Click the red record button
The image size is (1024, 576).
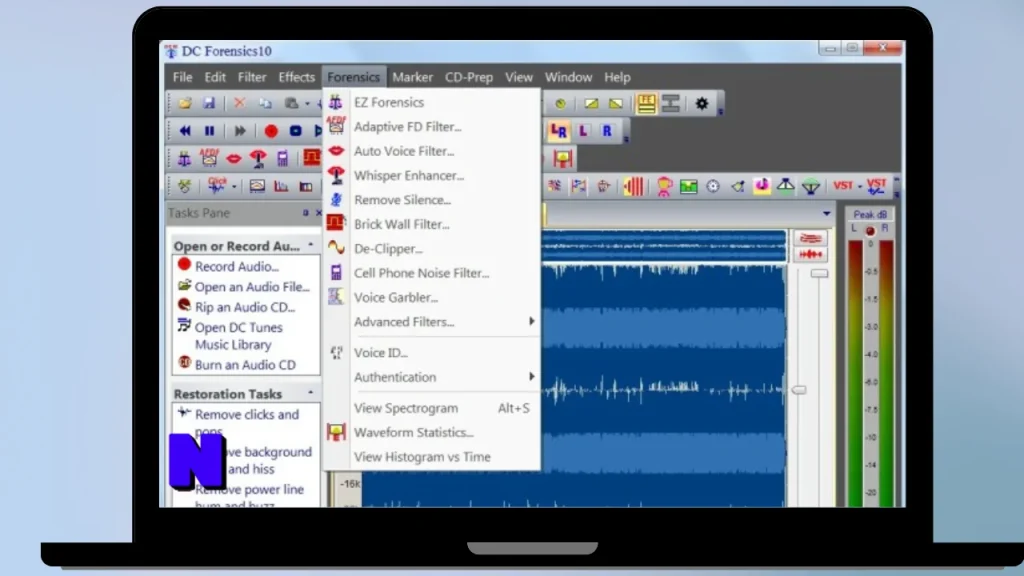tap(271, 131)
